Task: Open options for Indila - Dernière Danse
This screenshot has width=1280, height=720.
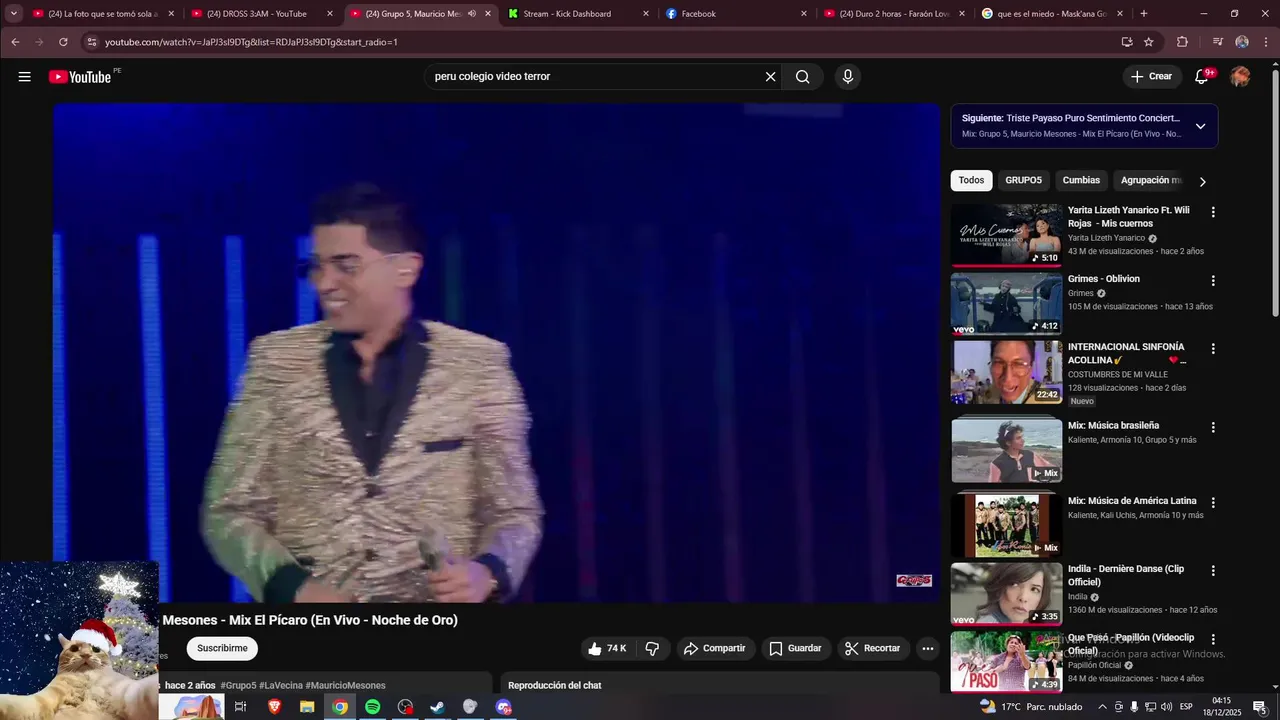Action: tap(1213, 571)
